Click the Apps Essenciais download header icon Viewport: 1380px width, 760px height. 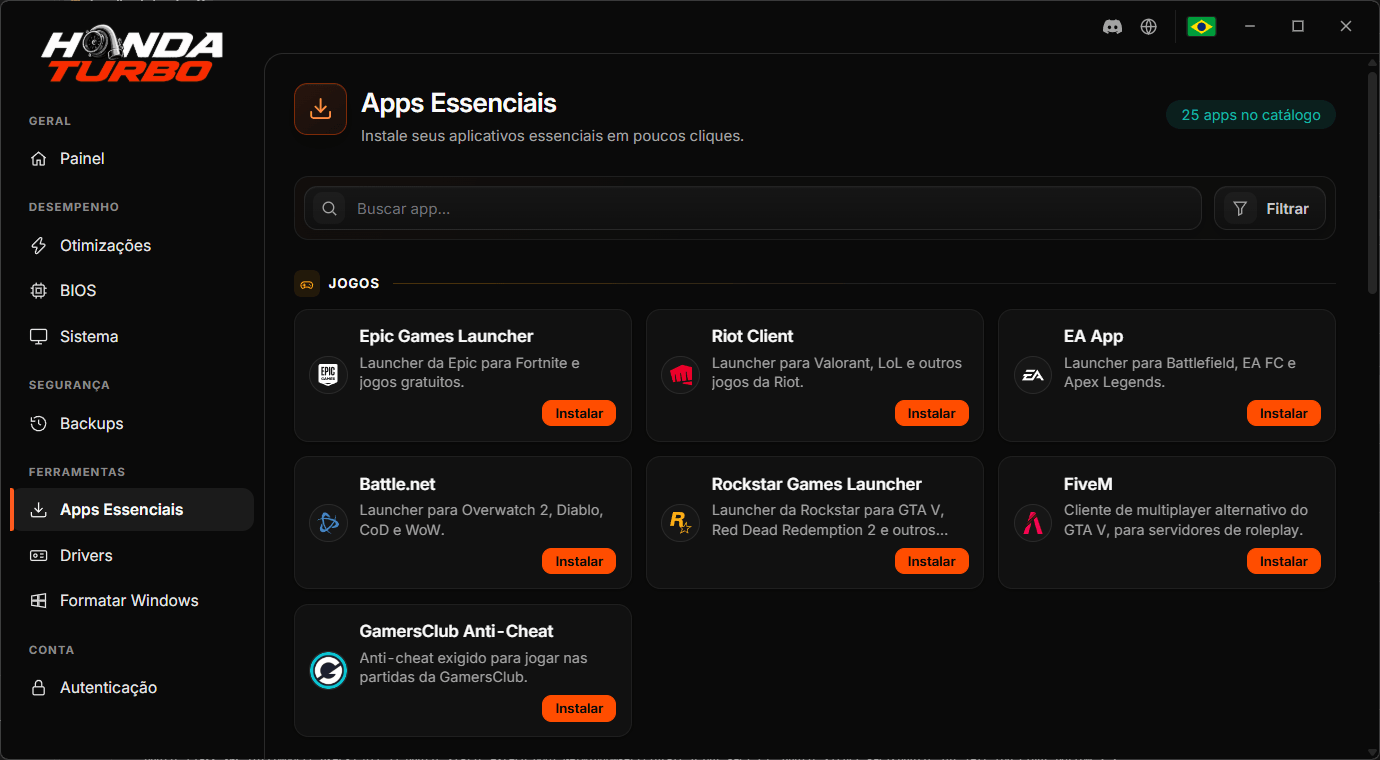click(320, 109)
